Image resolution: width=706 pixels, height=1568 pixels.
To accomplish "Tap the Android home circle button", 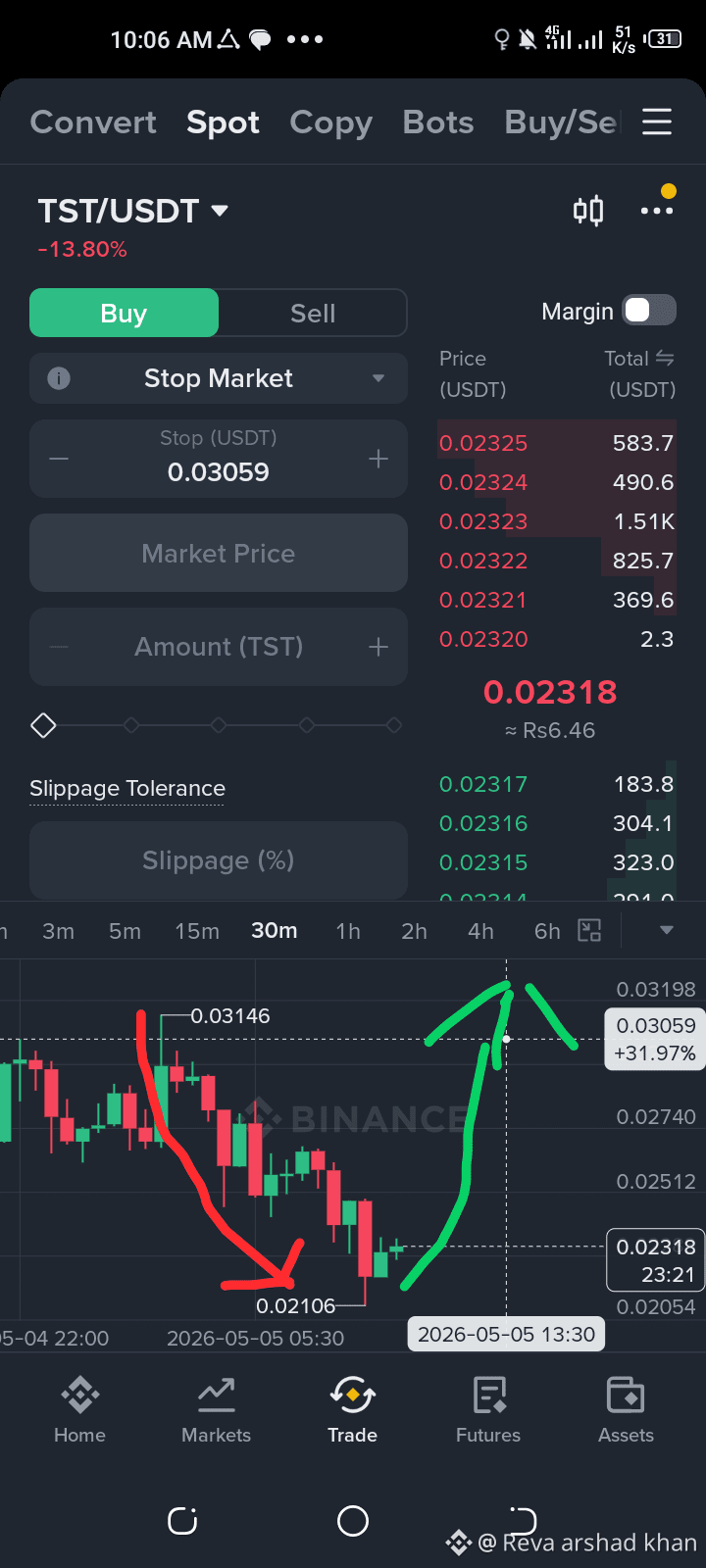I will tap(353, 1521).
